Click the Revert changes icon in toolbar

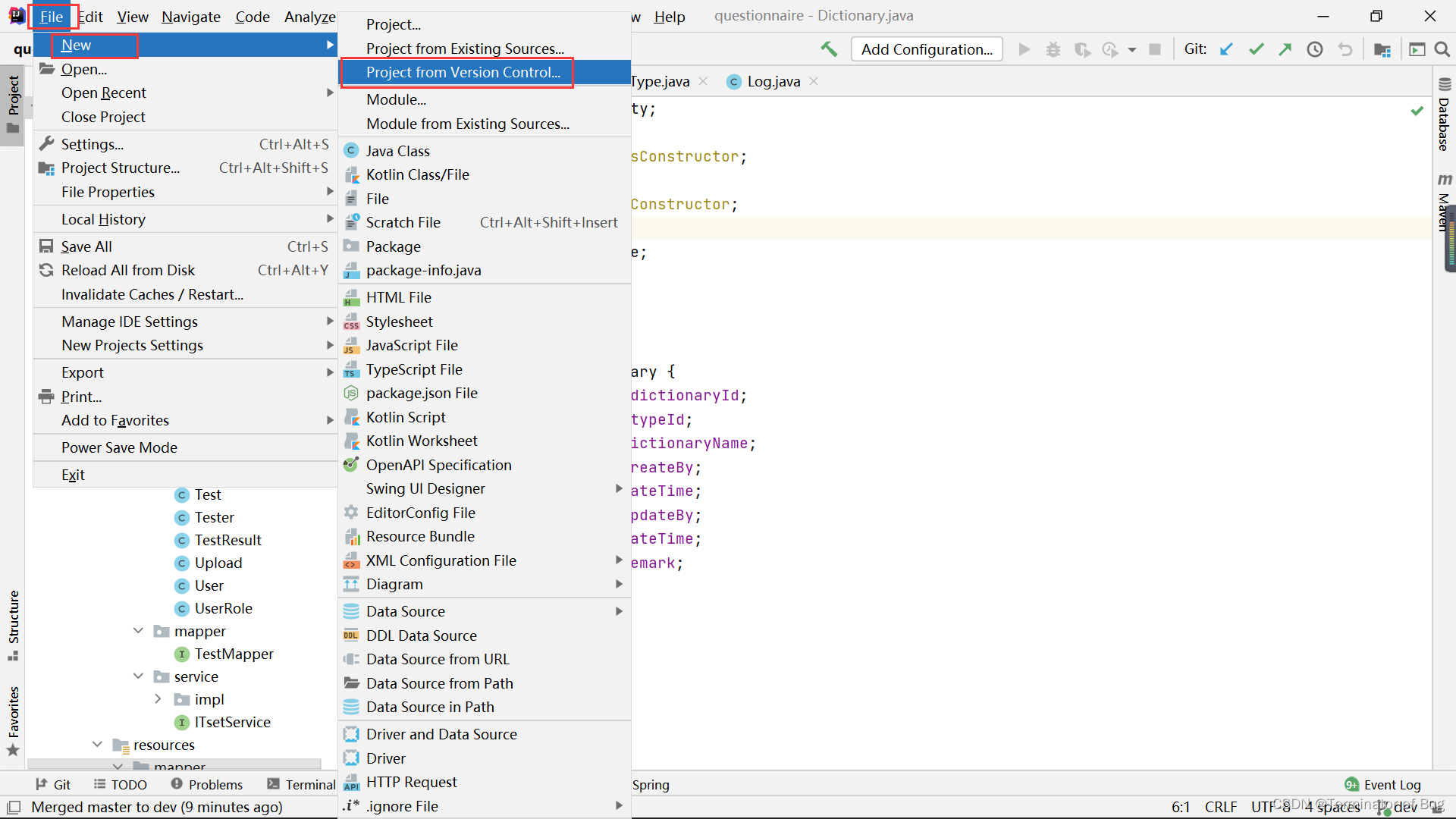click(1345, 50)
